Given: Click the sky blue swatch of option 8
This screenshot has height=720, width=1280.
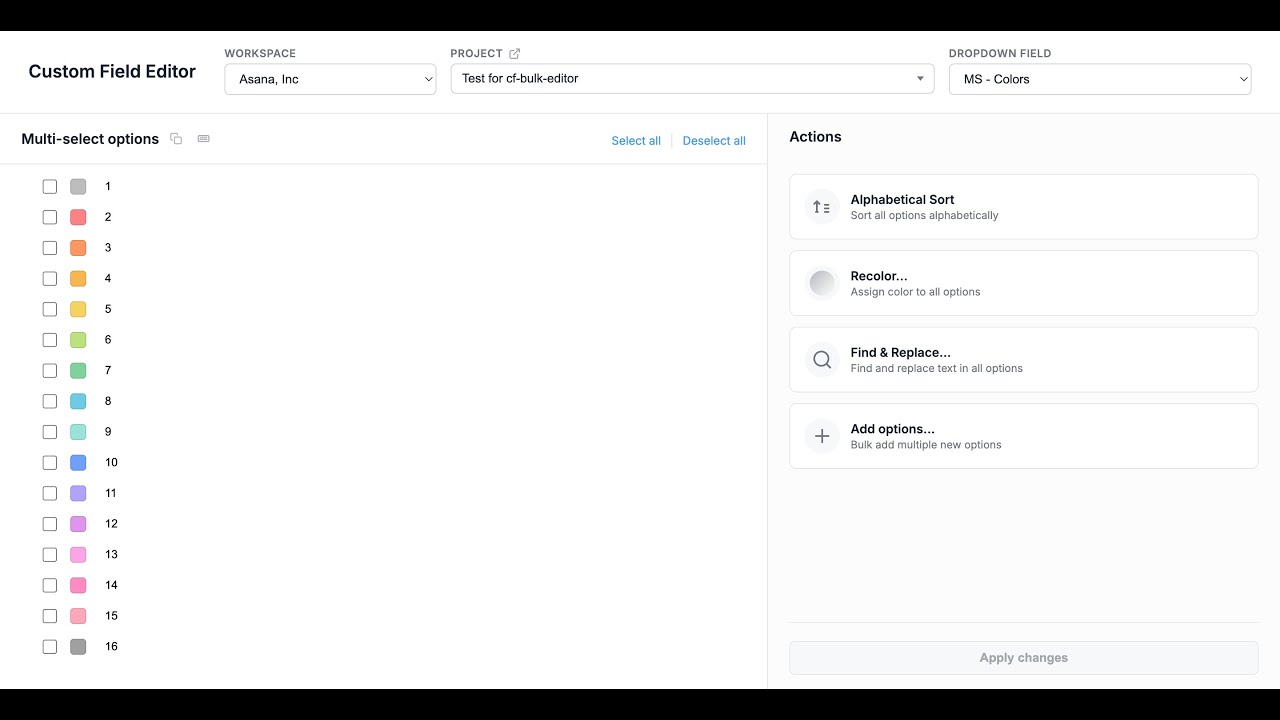Looking at the screenshot, I should (78, 401).
